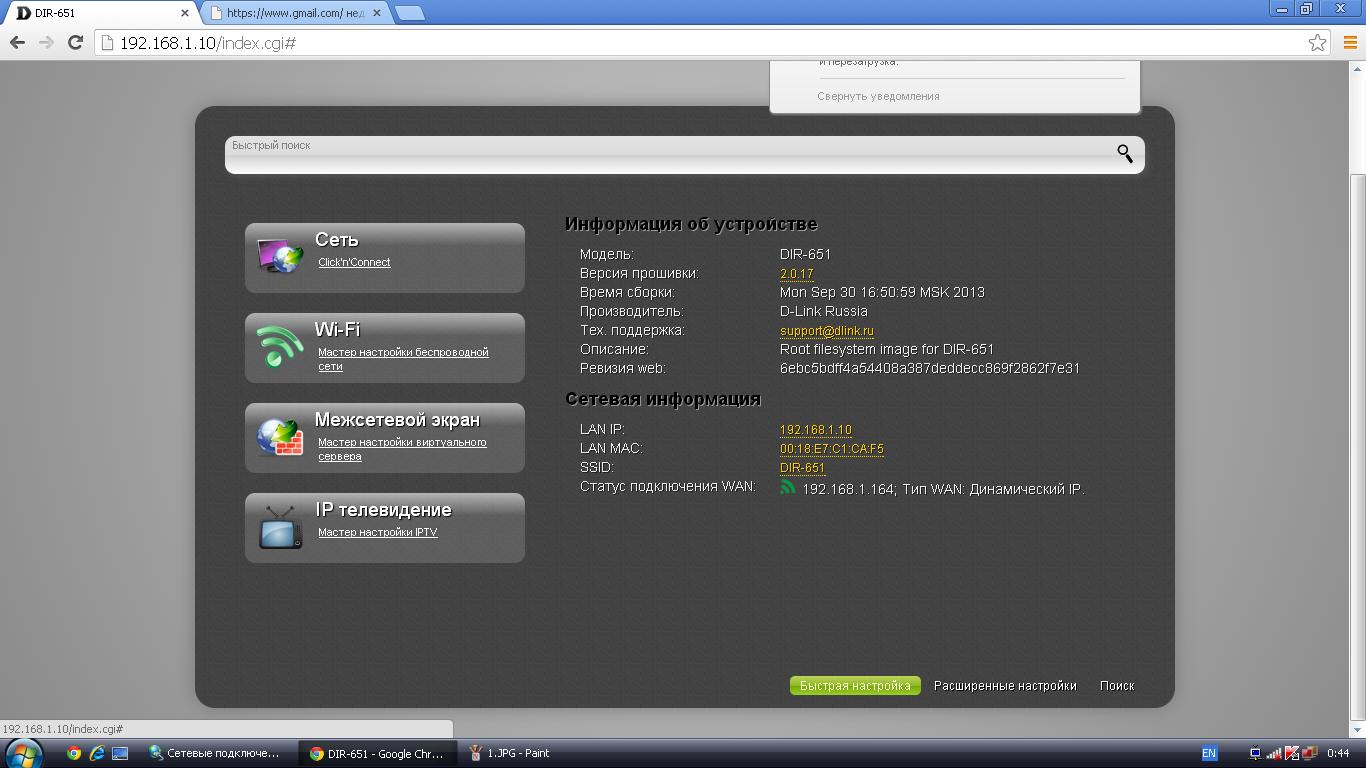
Task: Click the Show Desktop quick launch icon
Action: [120, 753]
